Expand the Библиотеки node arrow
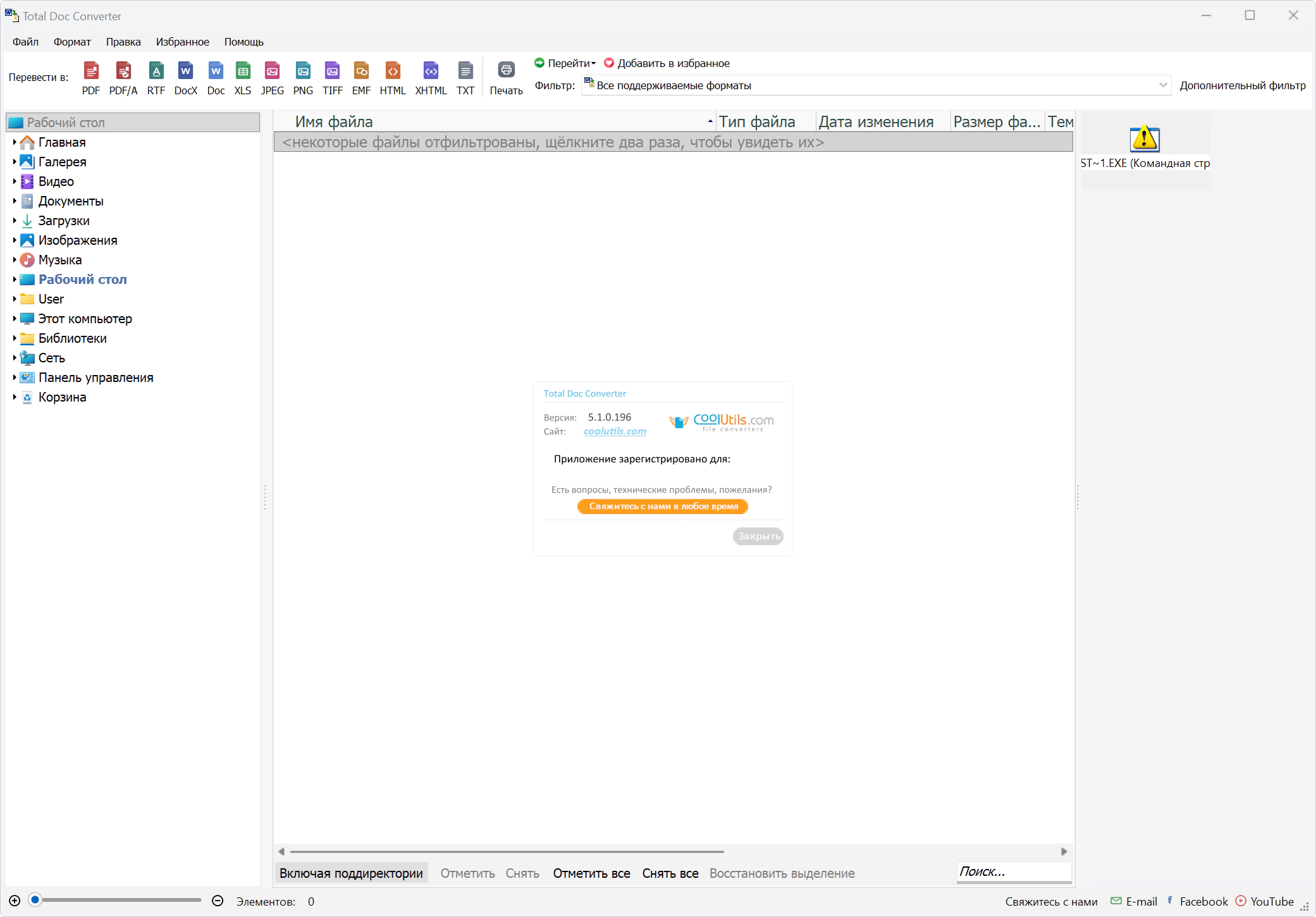This screenshot has height=917, width=1316. (15, 338)
